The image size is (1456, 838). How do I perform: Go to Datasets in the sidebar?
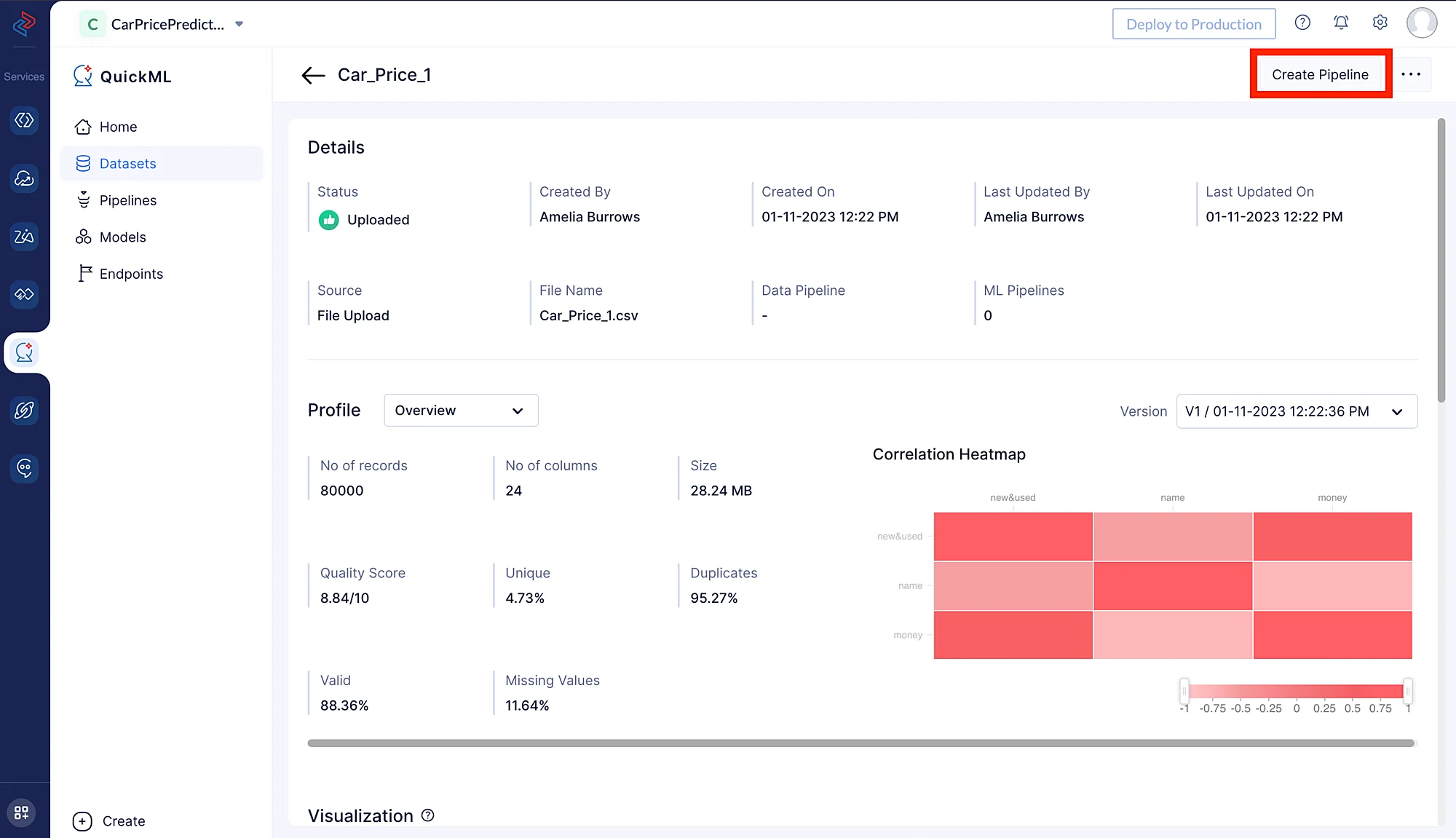click(162, 164)
